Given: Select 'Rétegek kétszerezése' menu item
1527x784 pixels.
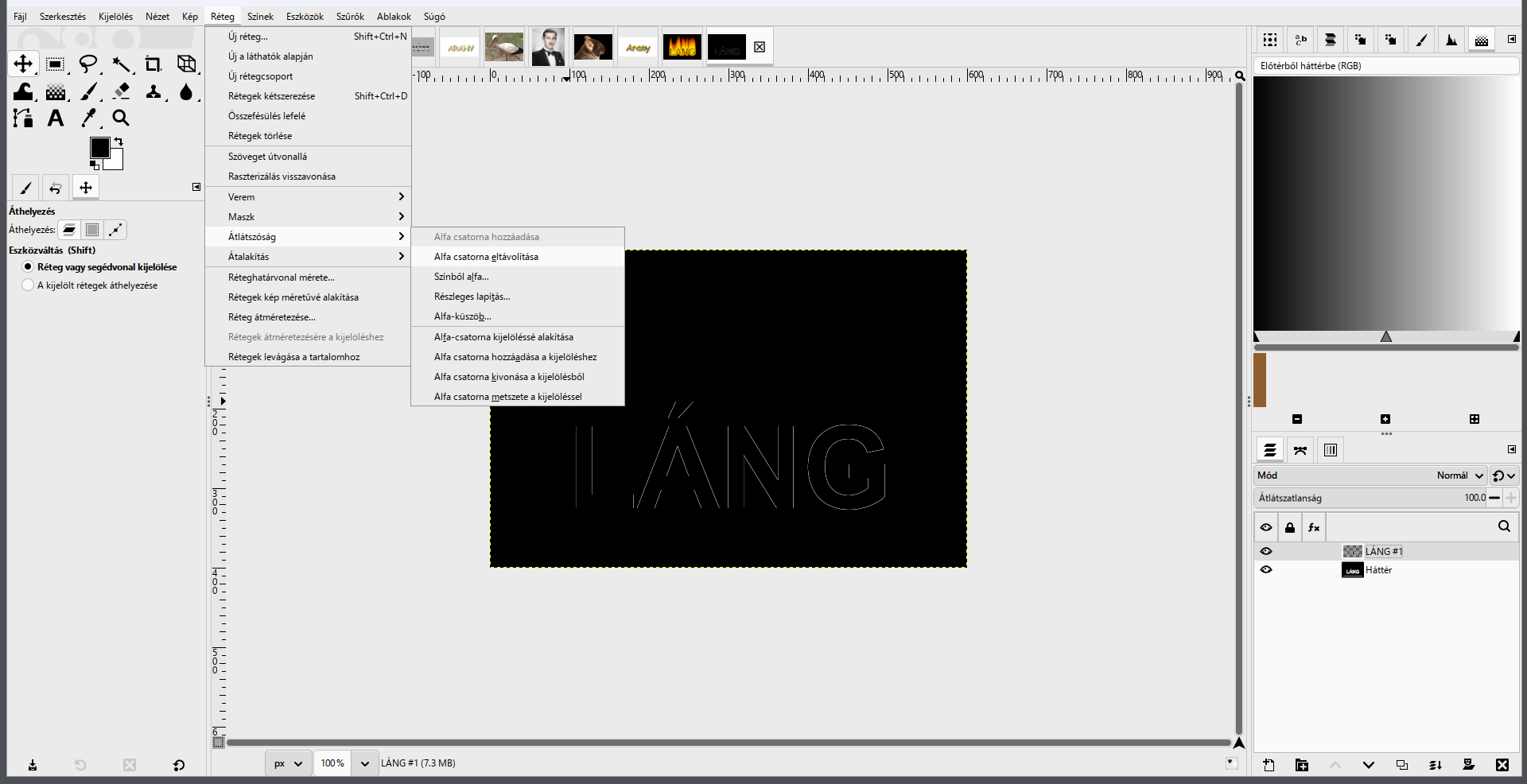Looking at the screenshot, I should point(308,96).
